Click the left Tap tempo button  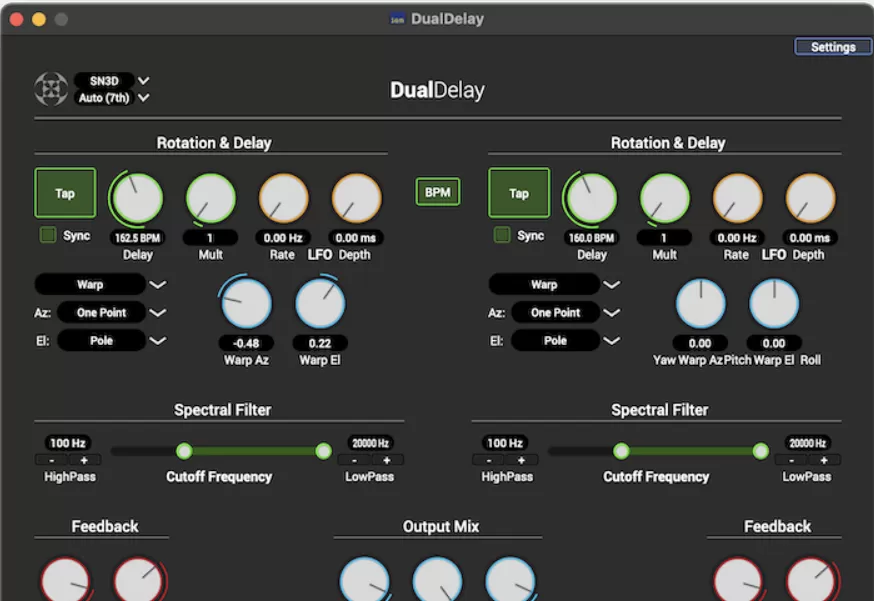click(65, 193)
